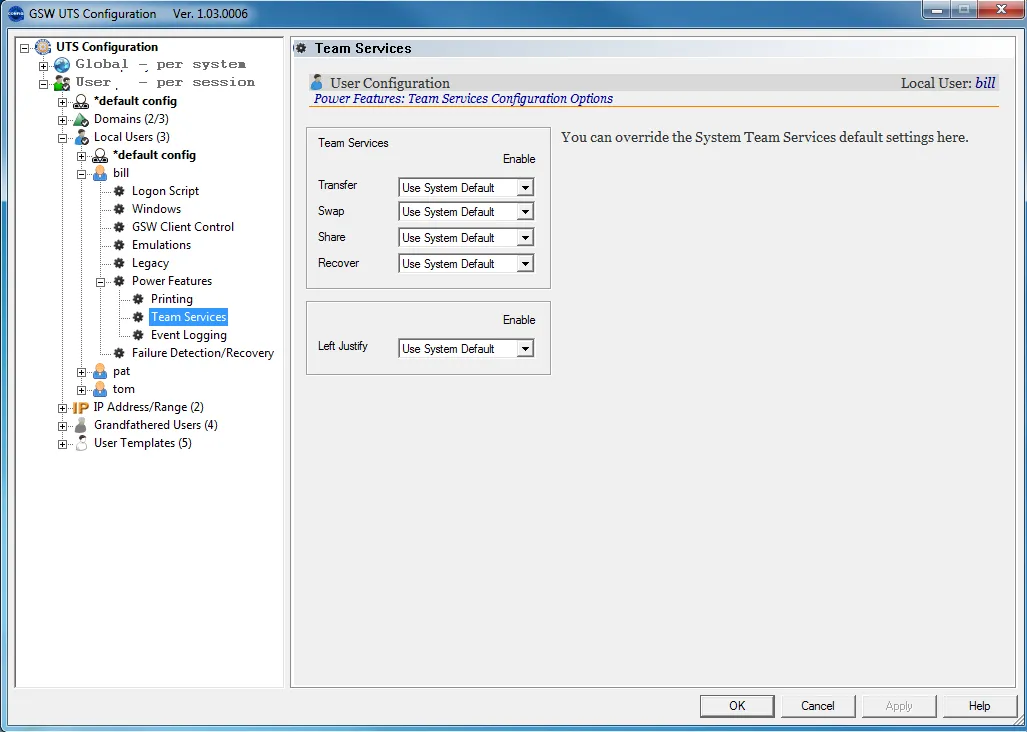
Task: Select Failure Detection/Recovery tree item
Action: [203, 354]
